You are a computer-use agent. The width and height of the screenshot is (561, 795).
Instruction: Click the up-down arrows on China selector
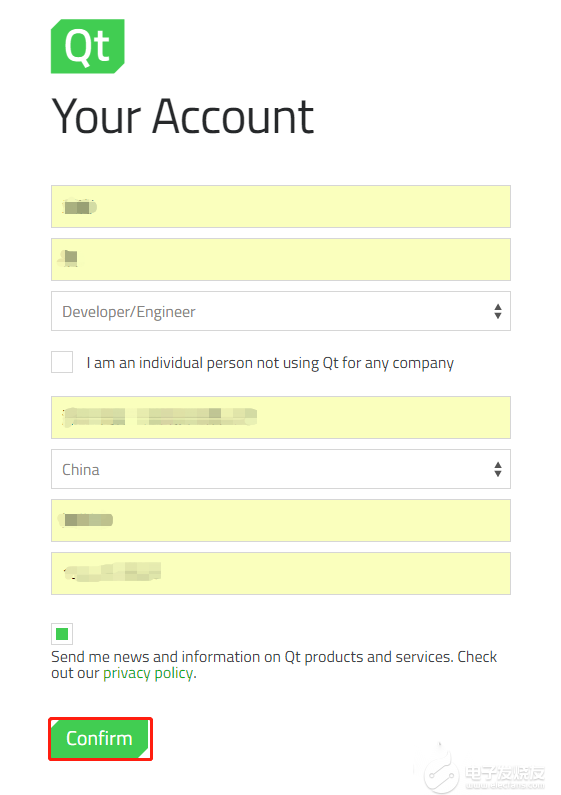(x=498, y=469)
